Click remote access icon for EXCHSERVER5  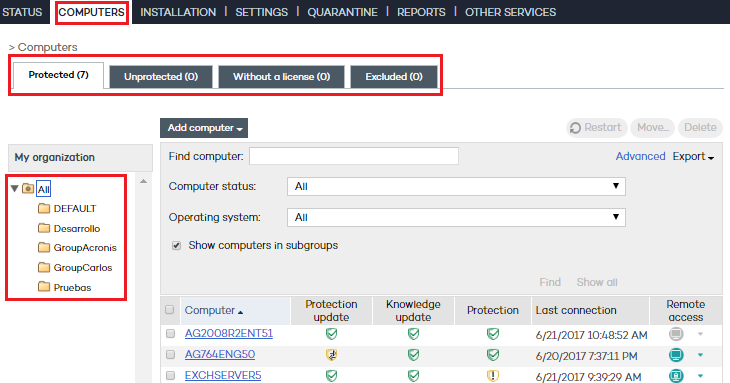676,376
